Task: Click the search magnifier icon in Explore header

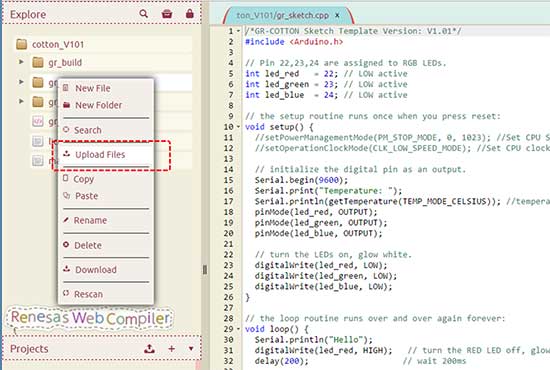Action: (143, 14)
